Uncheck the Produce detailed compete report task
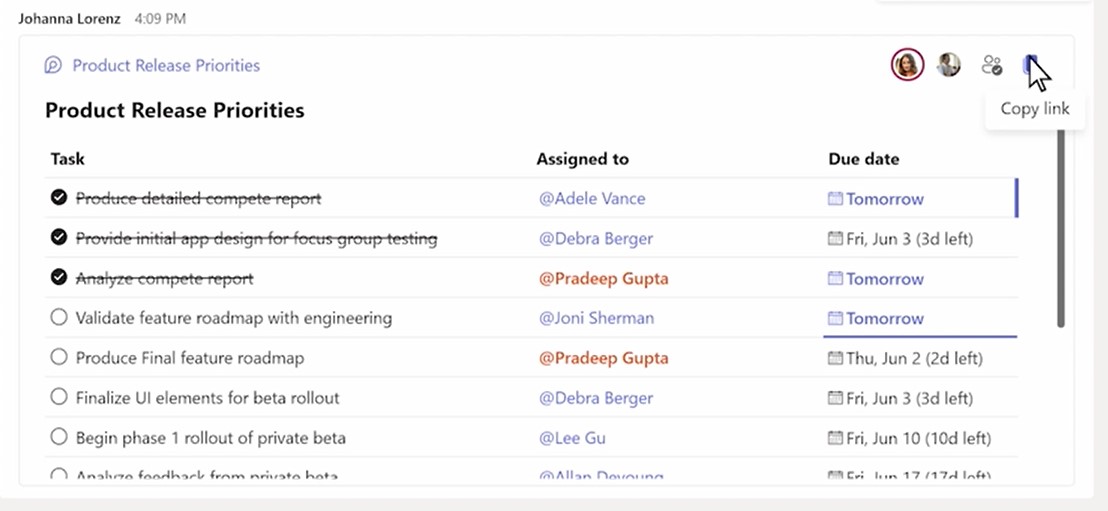Image resolution: width=1108 pixels, height=511 pixels. [59, 198]
